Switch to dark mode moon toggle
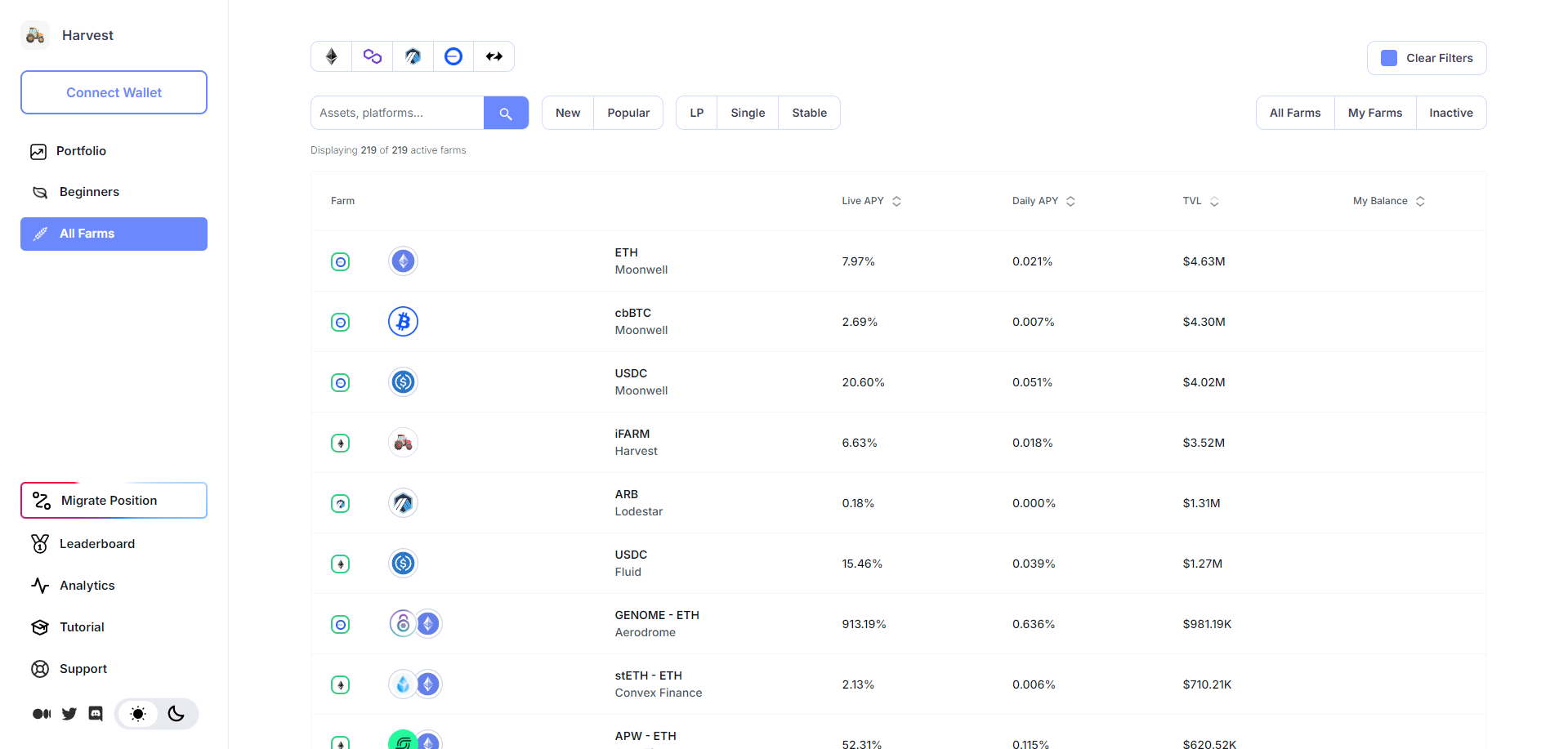 [x=176, y=714]
